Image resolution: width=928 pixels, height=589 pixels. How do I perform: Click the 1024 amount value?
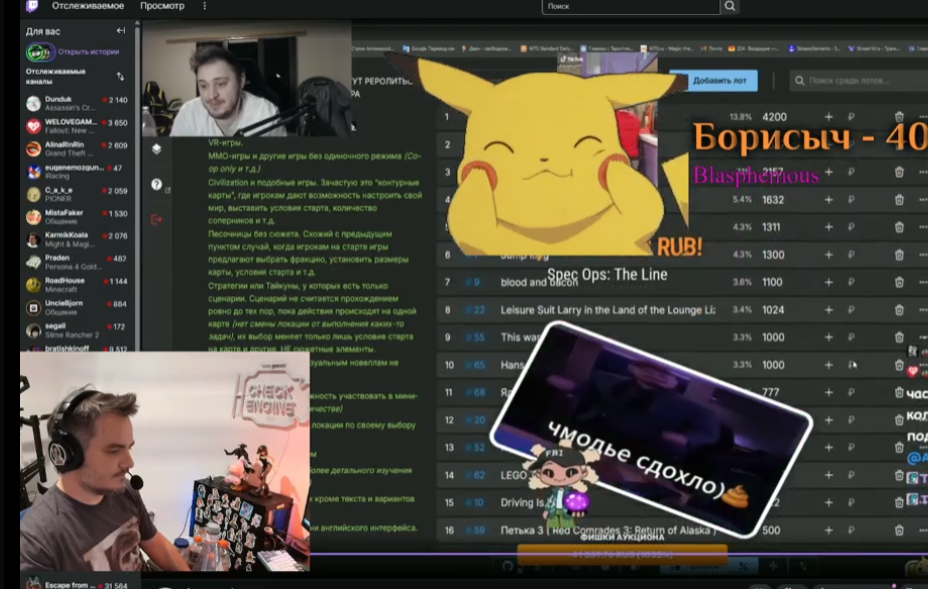pyautogui.click(x=773, y=310)
